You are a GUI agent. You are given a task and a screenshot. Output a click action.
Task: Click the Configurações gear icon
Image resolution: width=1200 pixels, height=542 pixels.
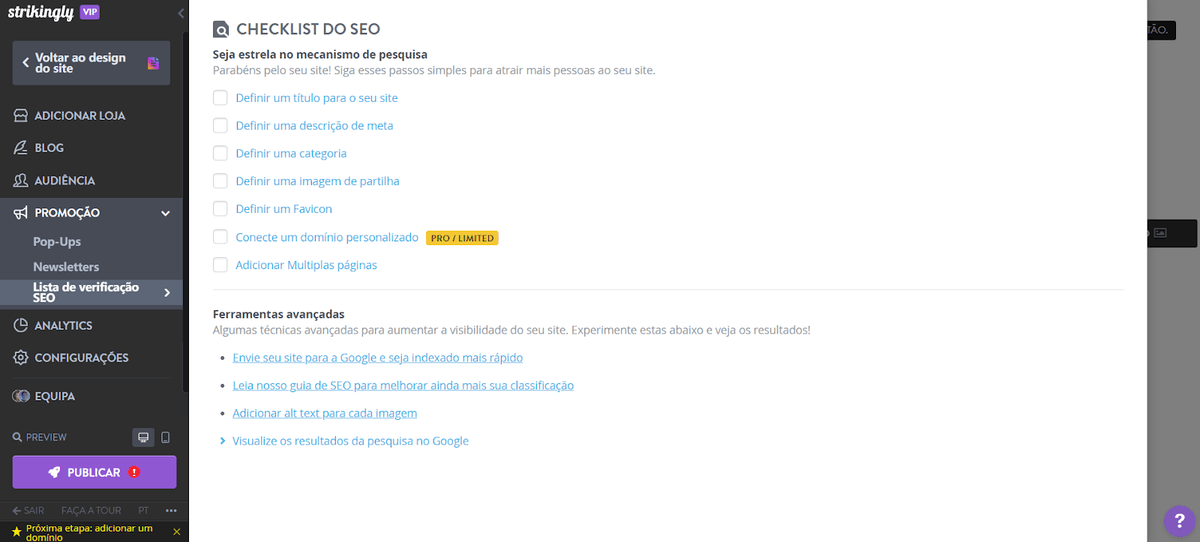(x=20, y=357)
